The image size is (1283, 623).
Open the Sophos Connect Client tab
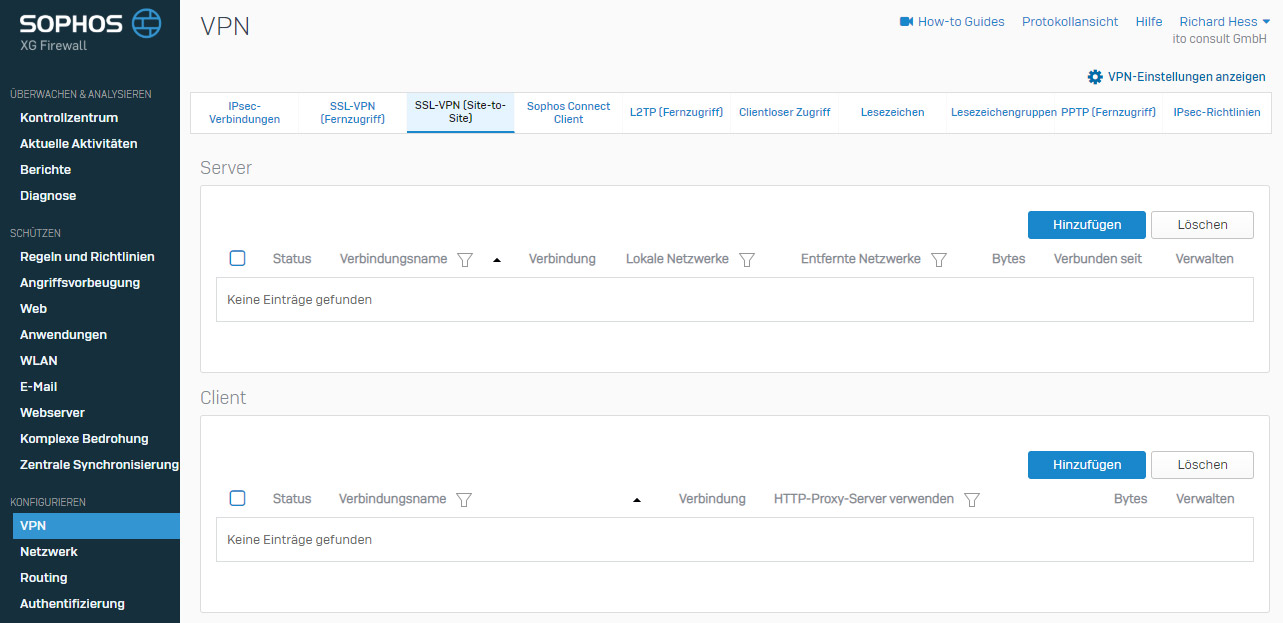coord(568,112)
